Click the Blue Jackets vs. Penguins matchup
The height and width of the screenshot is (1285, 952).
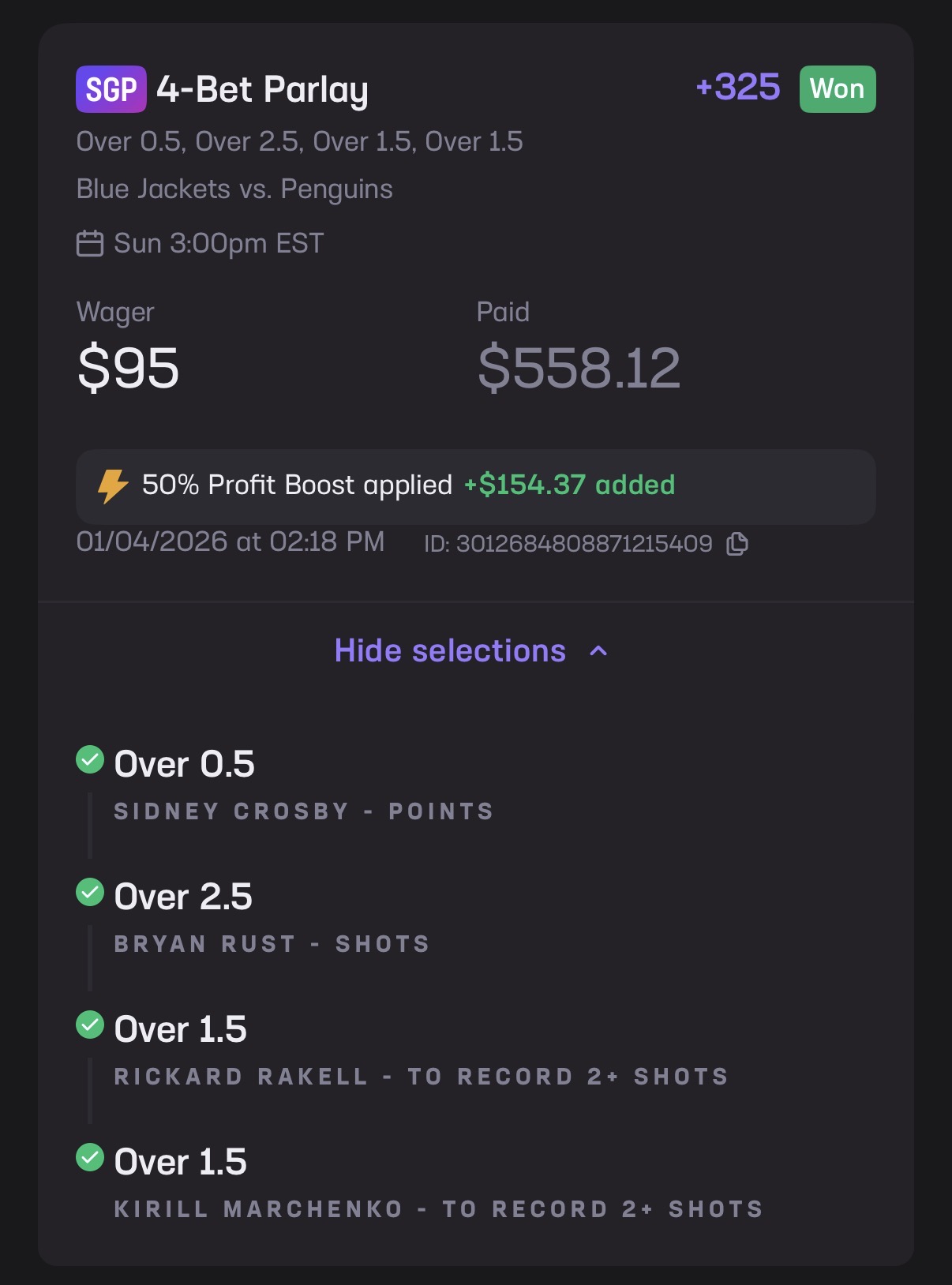pos(234,189)
